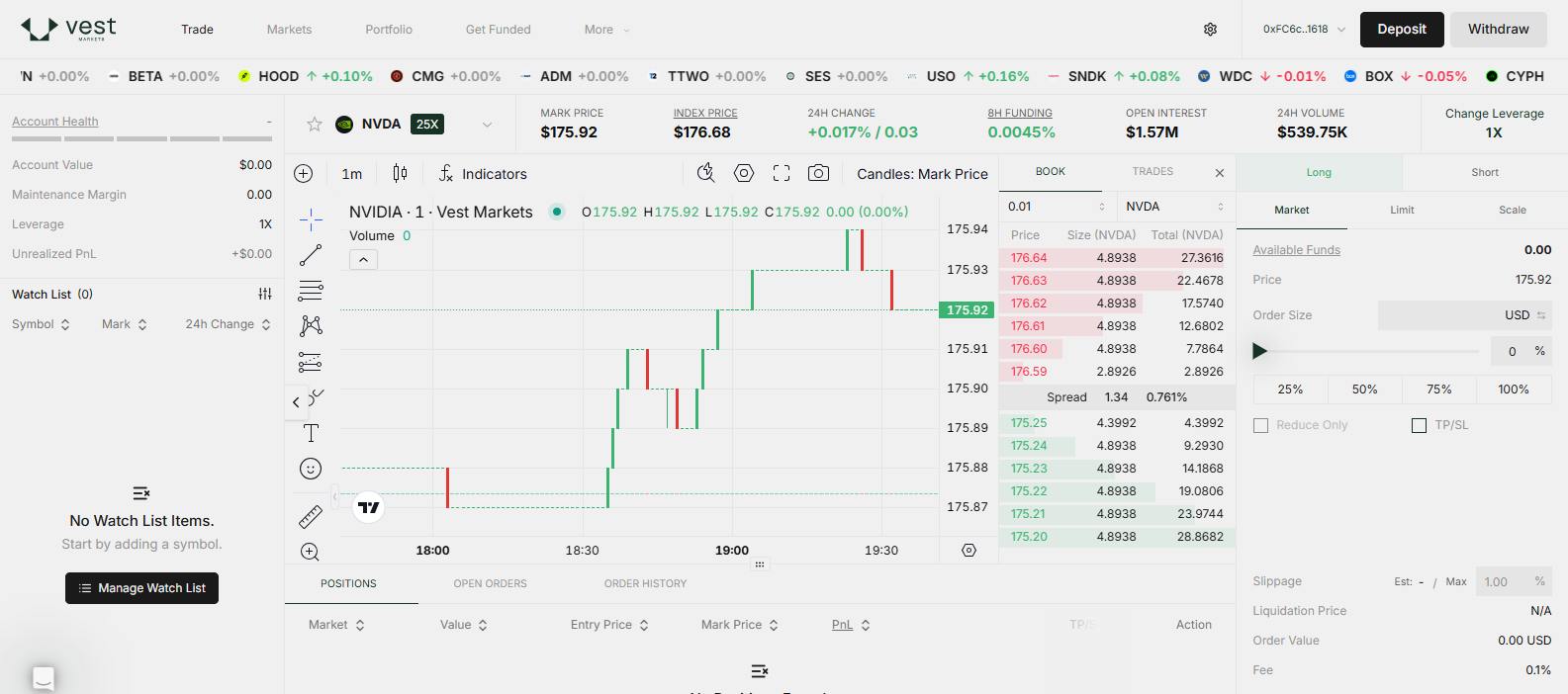Open the settings gear icon
The image size is (1568, 694).
click(x=1210, y=30)
